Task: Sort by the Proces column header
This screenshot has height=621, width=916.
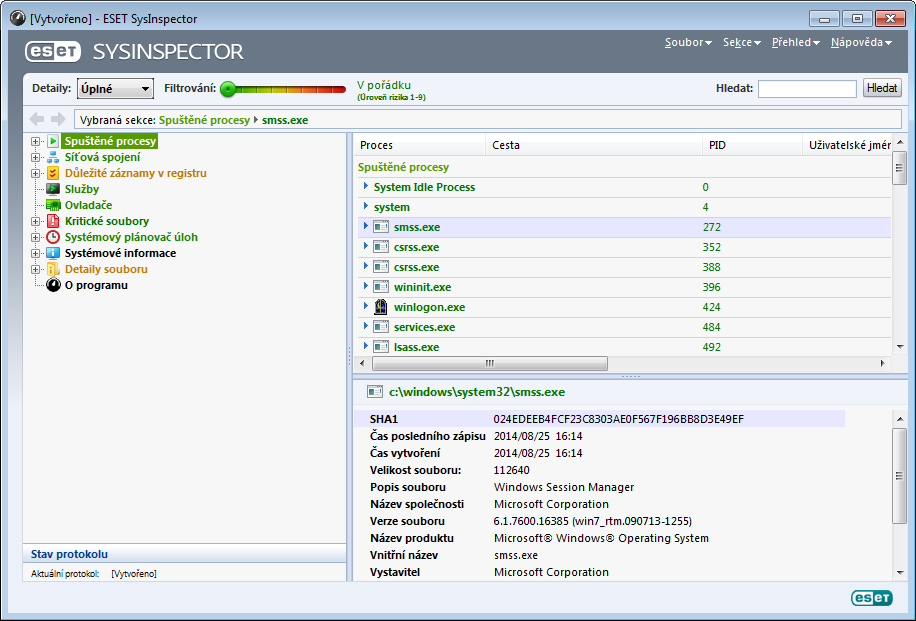Action: tap(419, 145)
